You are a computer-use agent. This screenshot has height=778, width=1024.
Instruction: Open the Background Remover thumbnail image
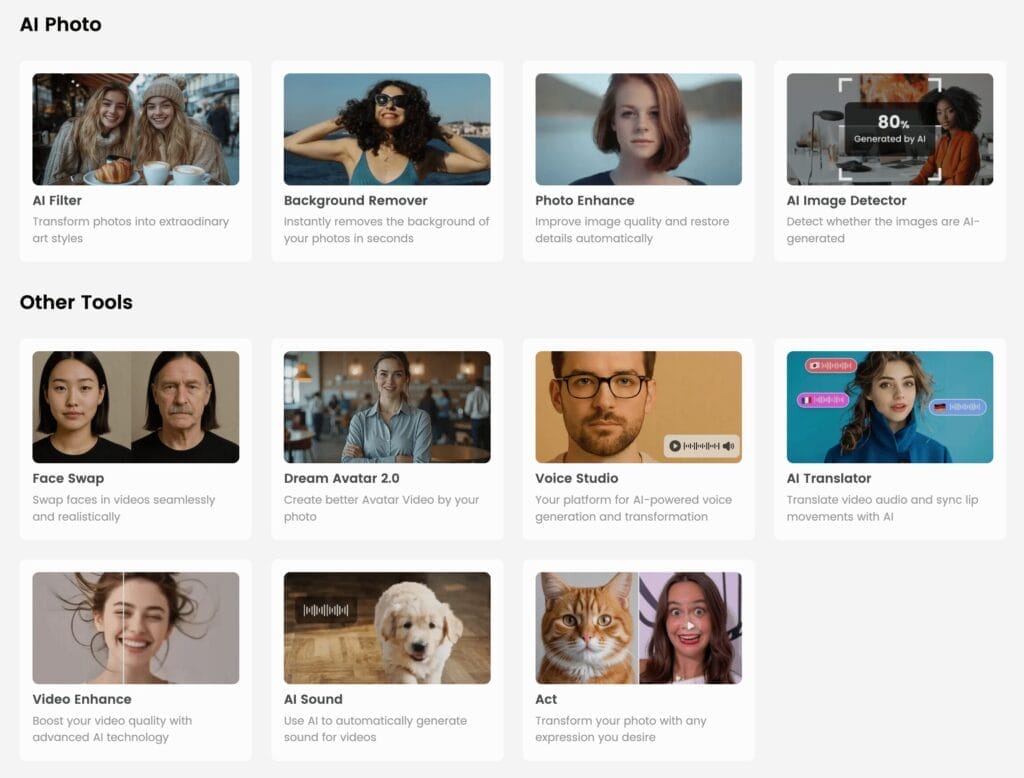(387, 129)
